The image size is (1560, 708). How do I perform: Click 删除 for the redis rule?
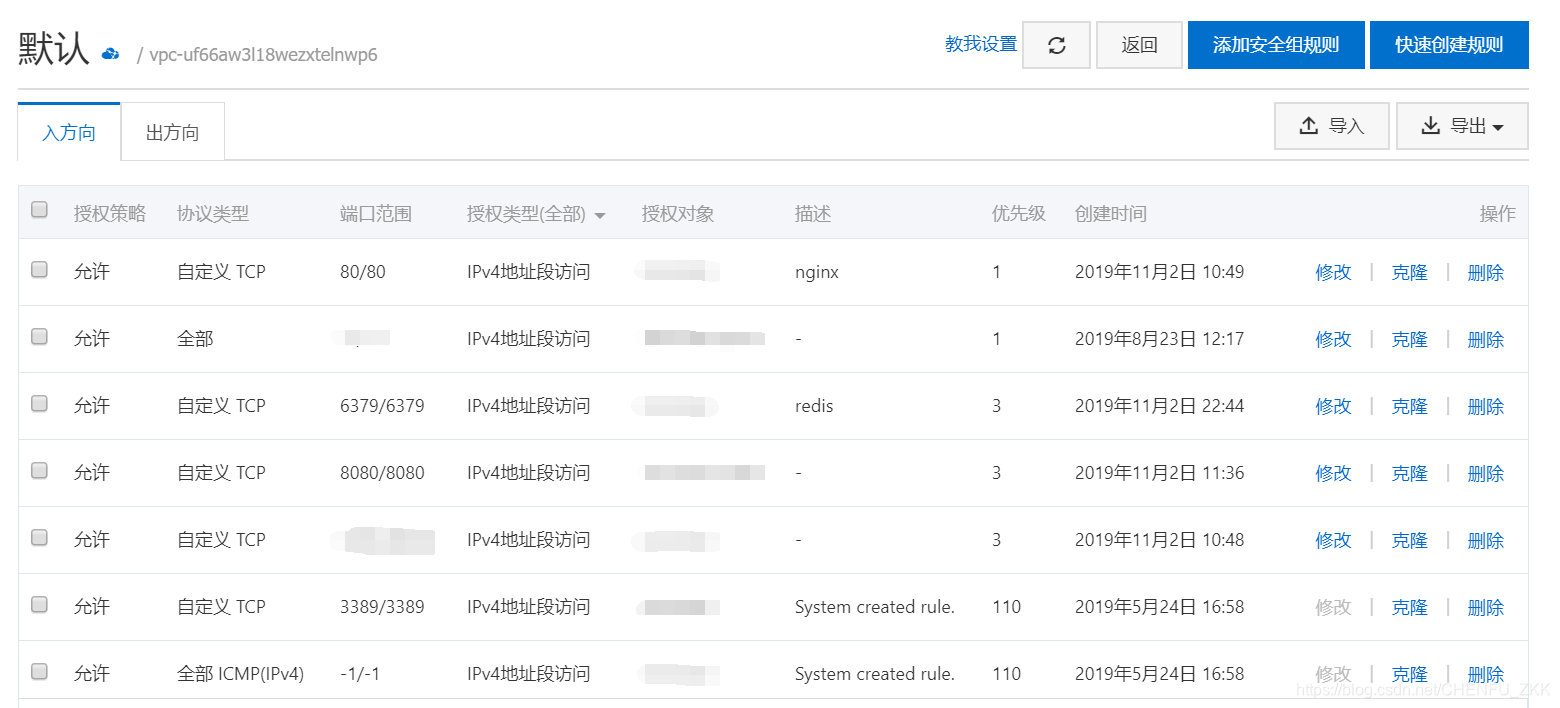1485,406
